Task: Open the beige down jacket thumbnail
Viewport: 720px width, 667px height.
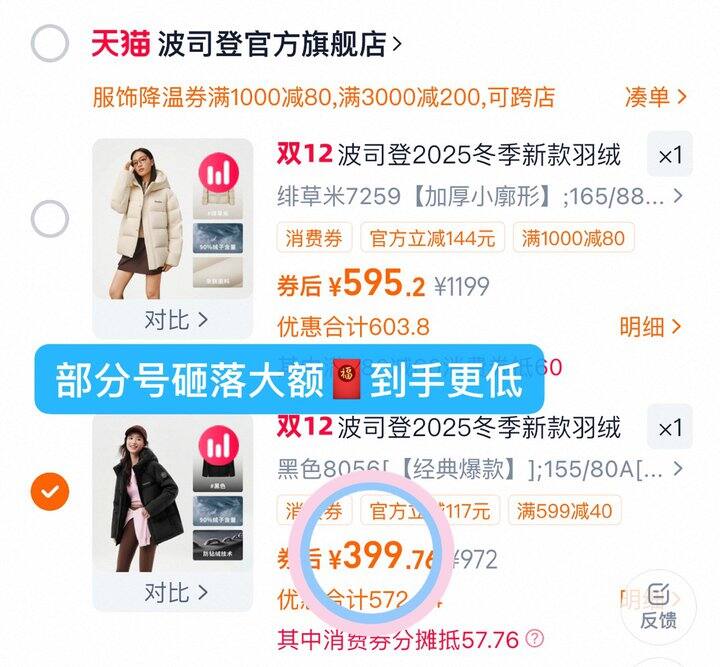Action: 173,219
